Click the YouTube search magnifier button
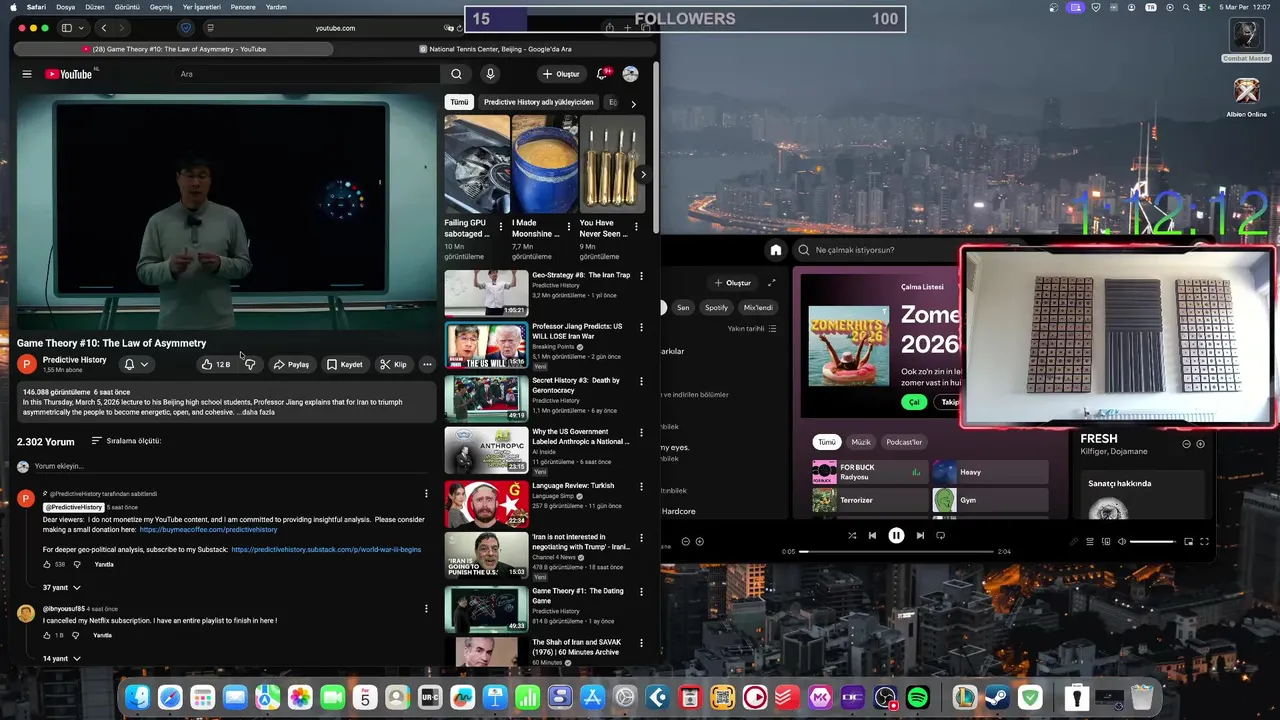Screen dimensions: 1280x720 456,74
